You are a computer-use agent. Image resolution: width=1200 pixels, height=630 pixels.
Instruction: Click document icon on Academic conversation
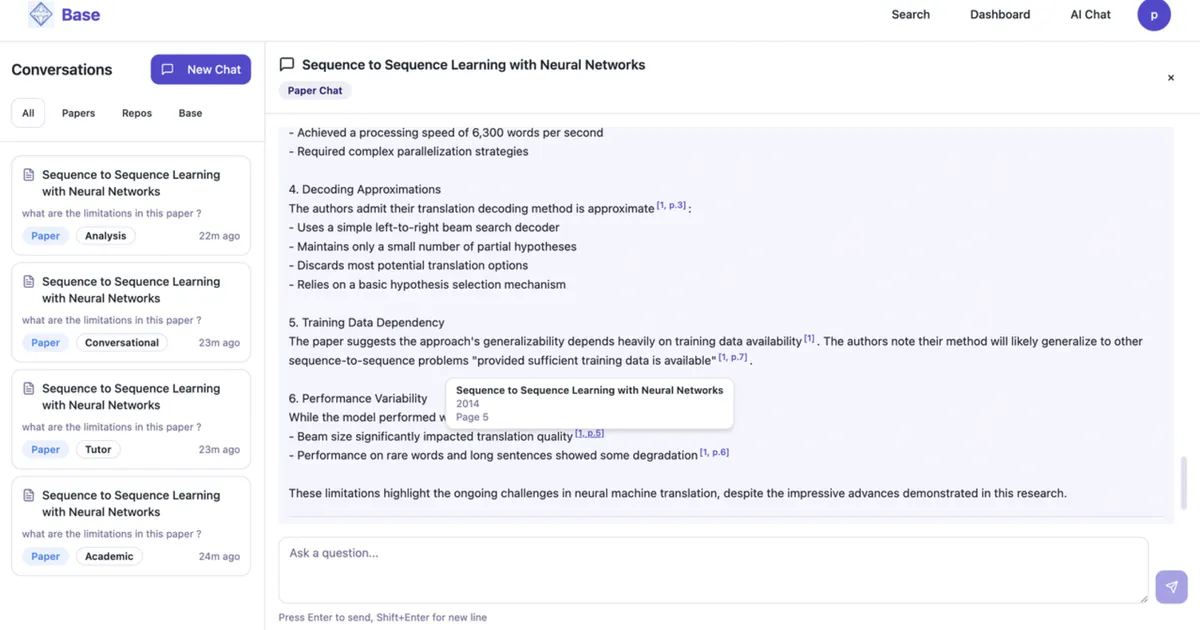(29, 496)
